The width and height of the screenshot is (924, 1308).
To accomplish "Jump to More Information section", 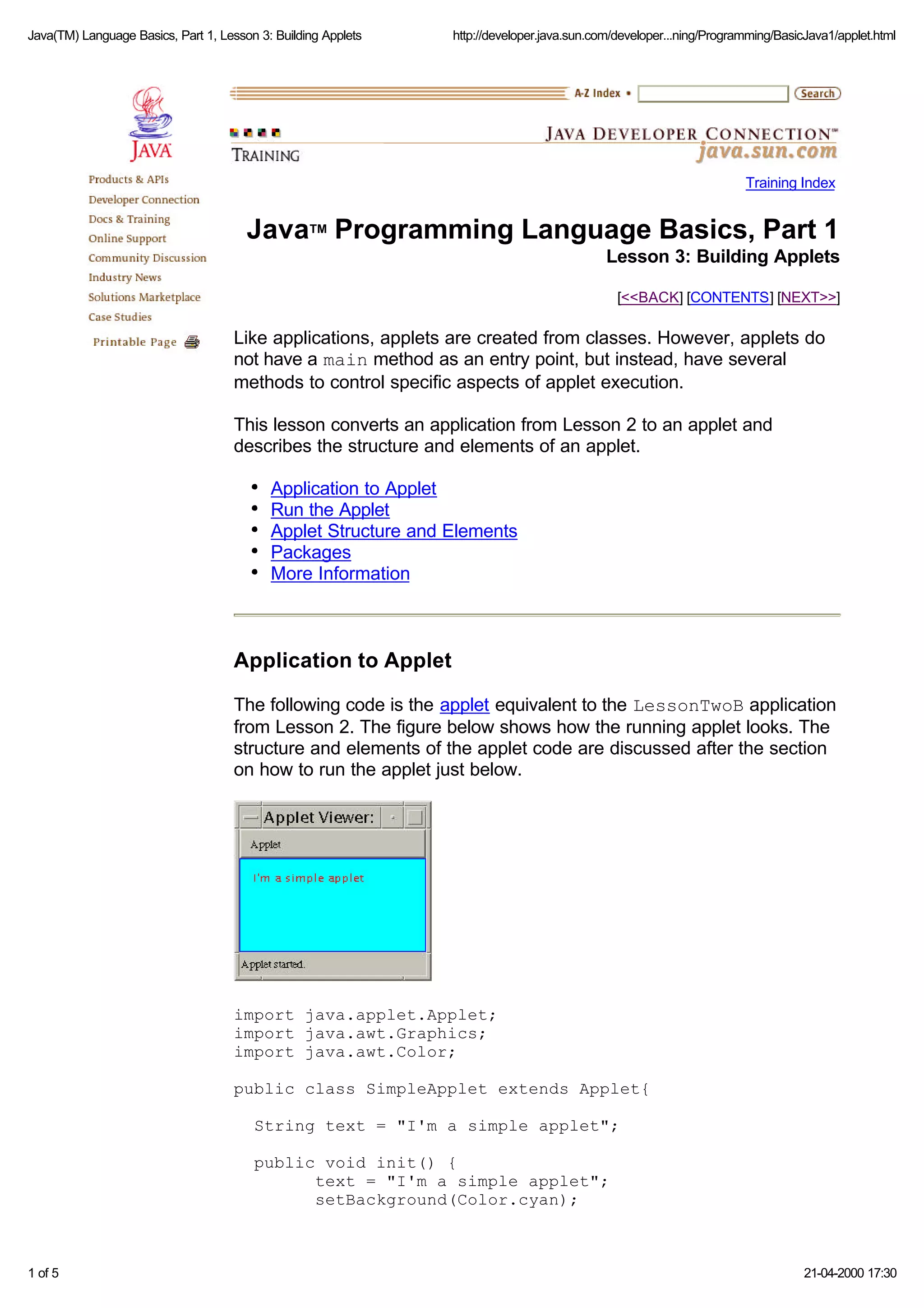I will [340, 574].
